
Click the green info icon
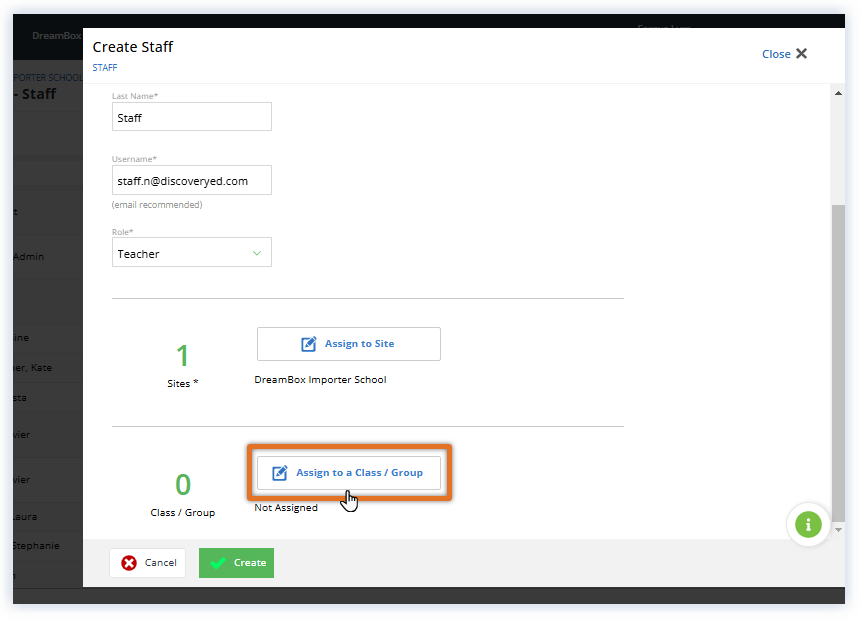808,525
